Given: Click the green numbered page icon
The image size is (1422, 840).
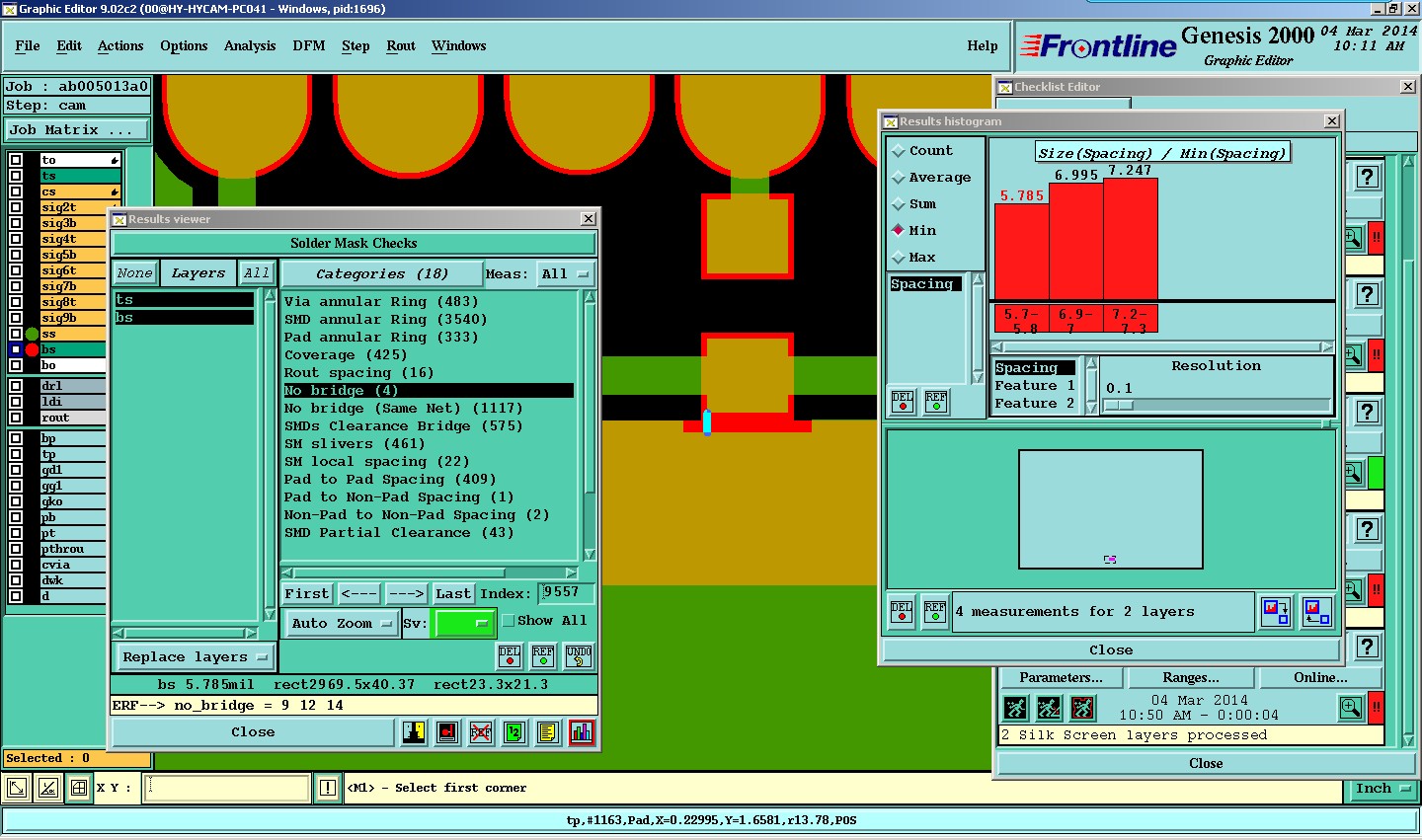Looking at the screenshot, I should [514, 732].
